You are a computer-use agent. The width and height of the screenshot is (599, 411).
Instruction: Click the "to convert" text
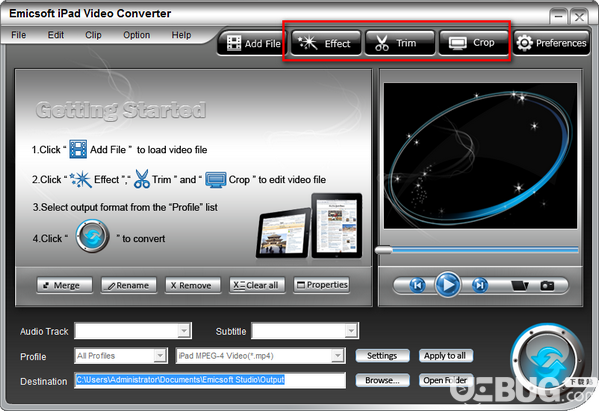tap(144, 239)
